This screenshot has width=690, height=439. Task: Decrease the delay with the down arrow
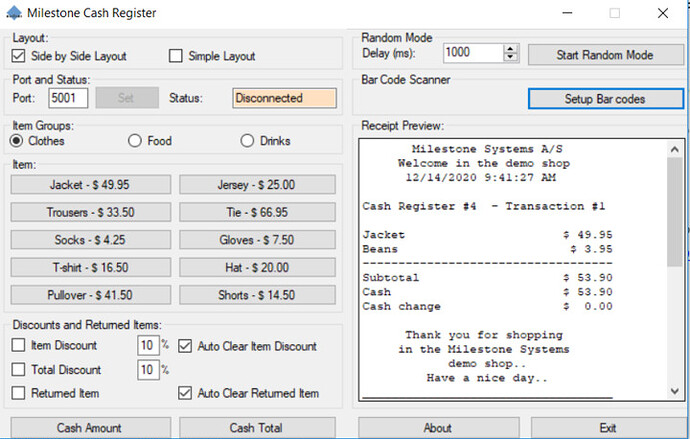[x=511, y=57]
